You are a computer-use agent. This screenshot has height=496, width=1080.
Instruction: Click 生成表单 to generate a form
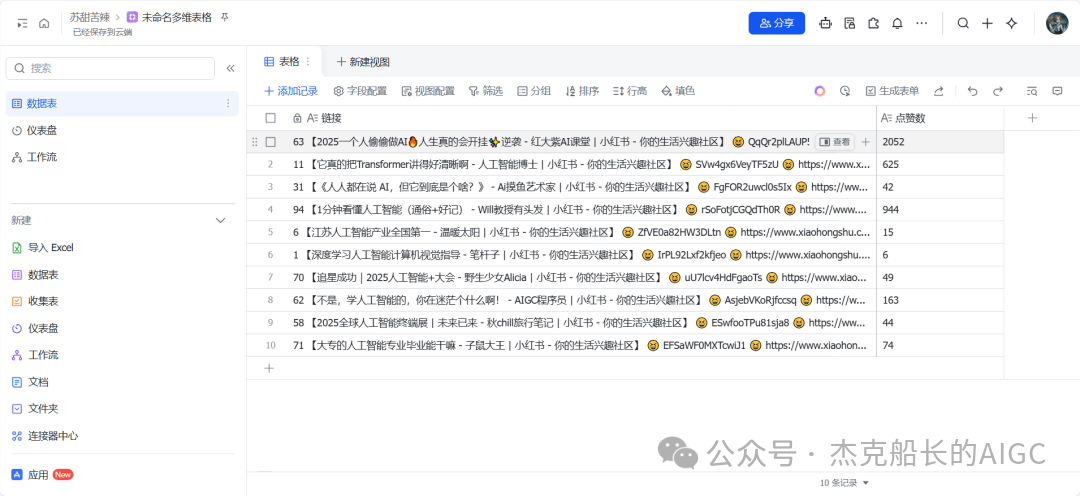pos(892,91)
